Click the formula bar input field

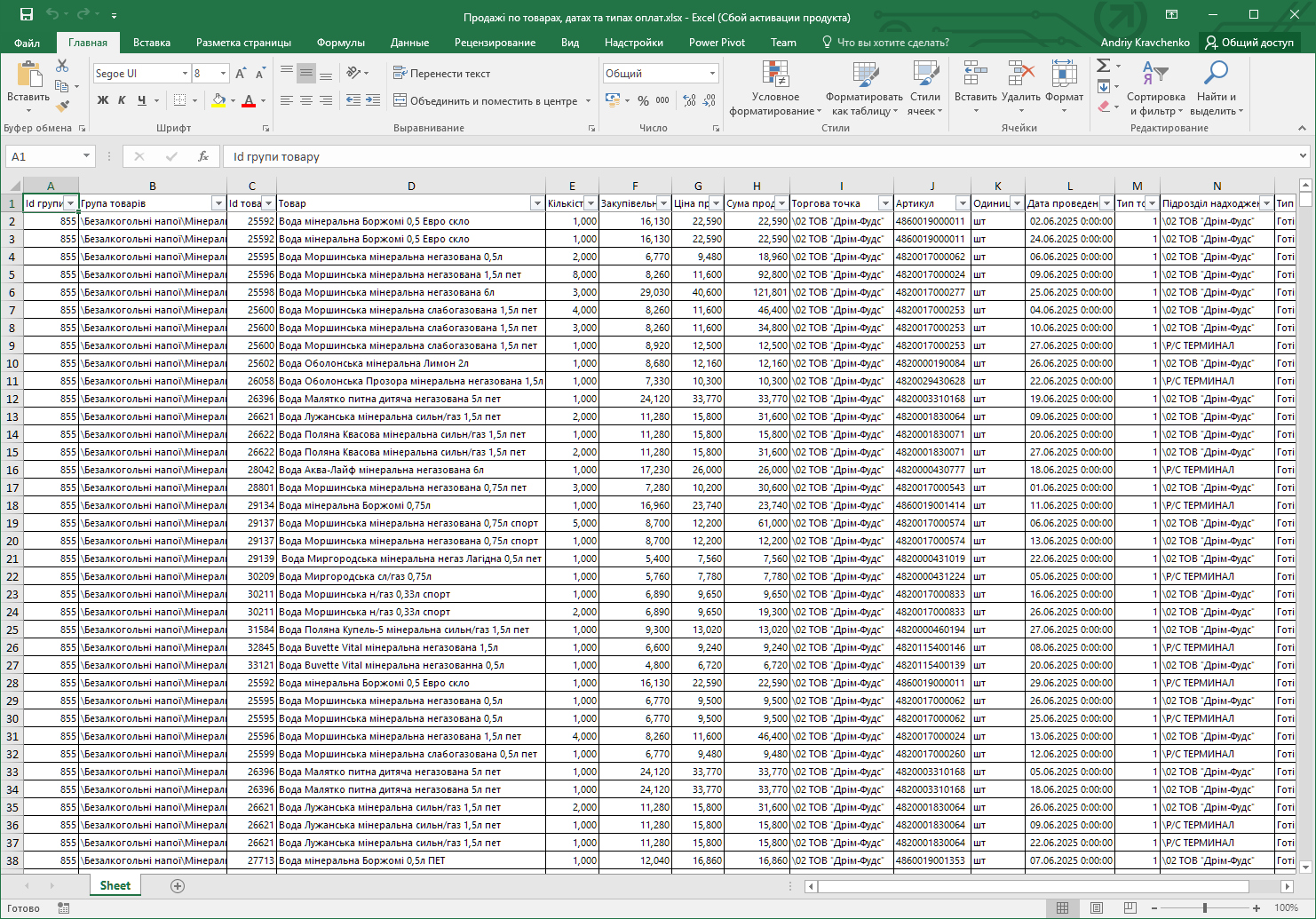click(x=759, y=156)
